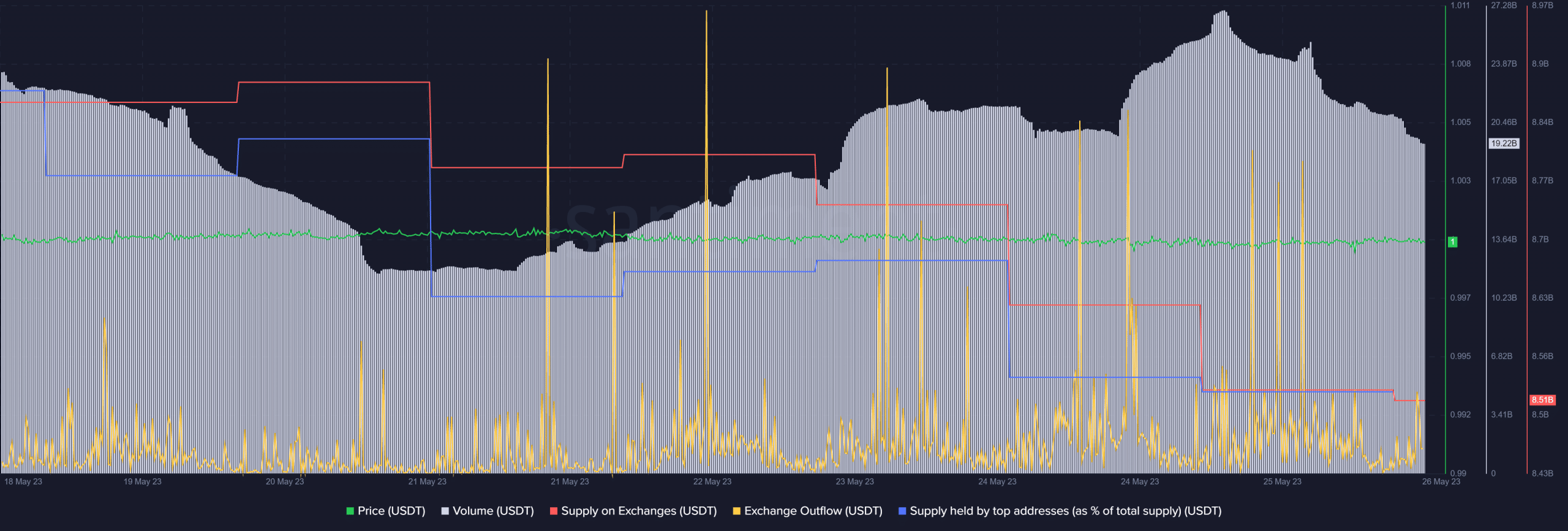Click the 8.84B supply axis label
1568x531 pixels.
click(x=1543, y=122)
